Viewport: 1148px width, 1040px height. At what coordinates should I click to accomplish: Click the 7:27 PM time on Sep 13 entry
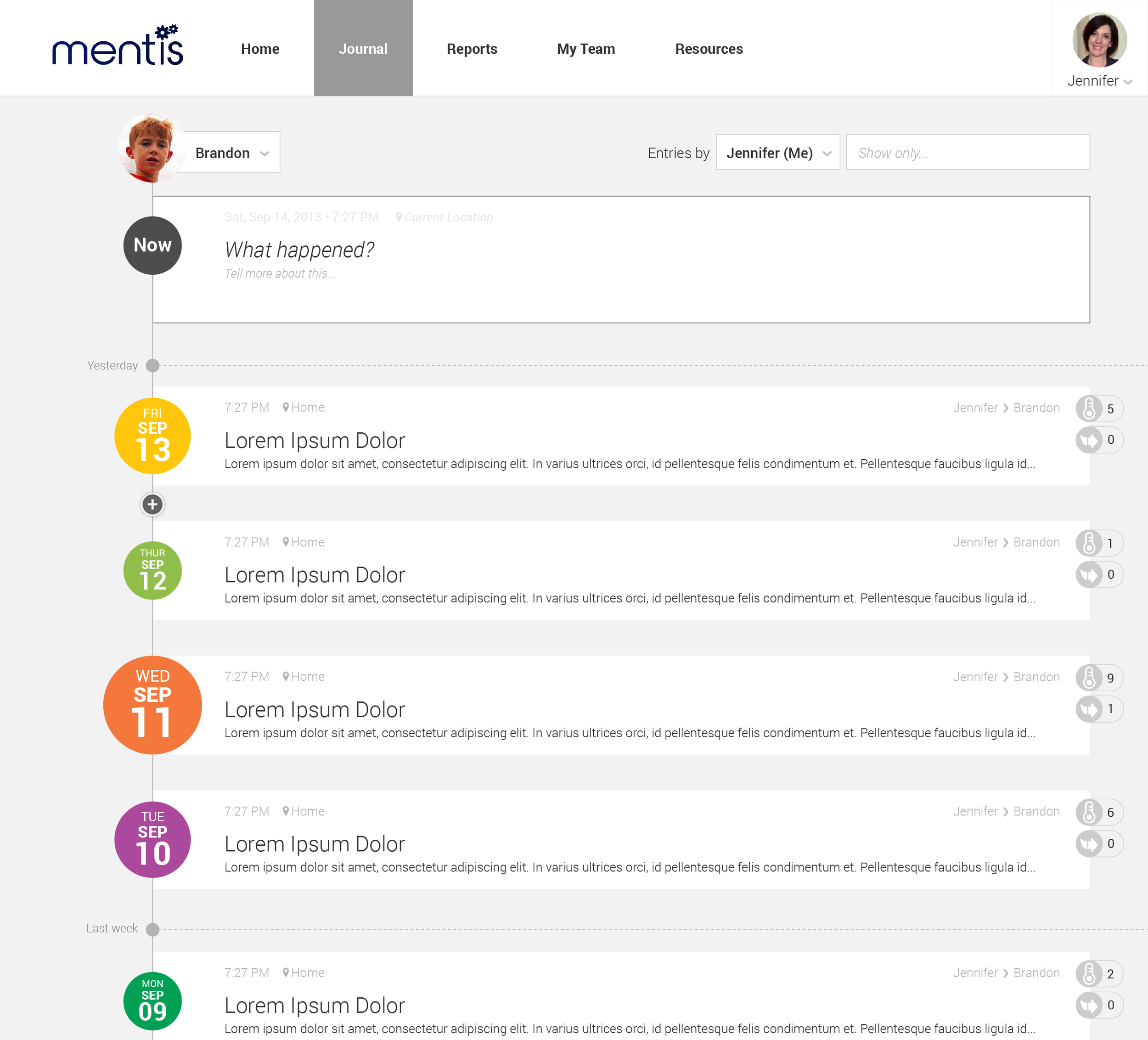pos(247,407)
